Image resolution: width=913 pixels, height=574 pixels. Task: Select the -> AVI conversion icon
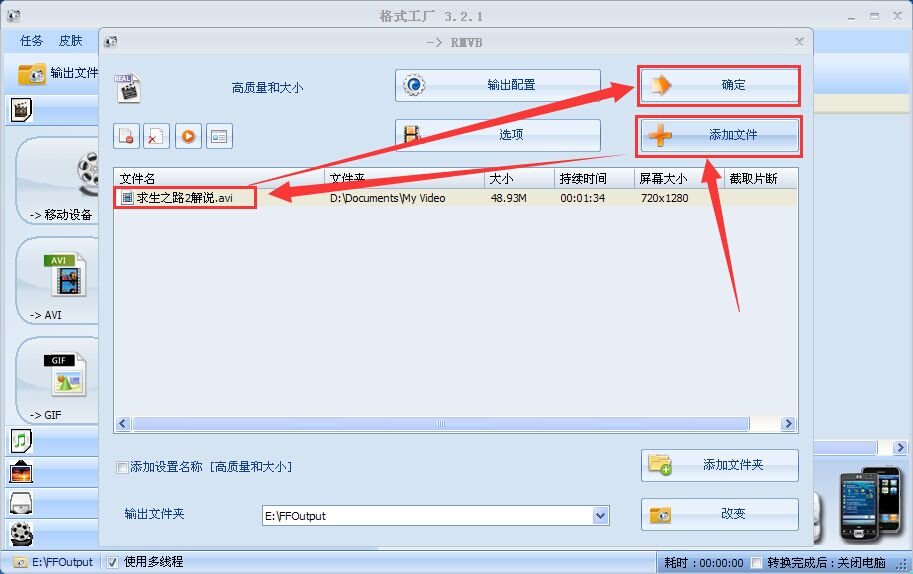58,281
